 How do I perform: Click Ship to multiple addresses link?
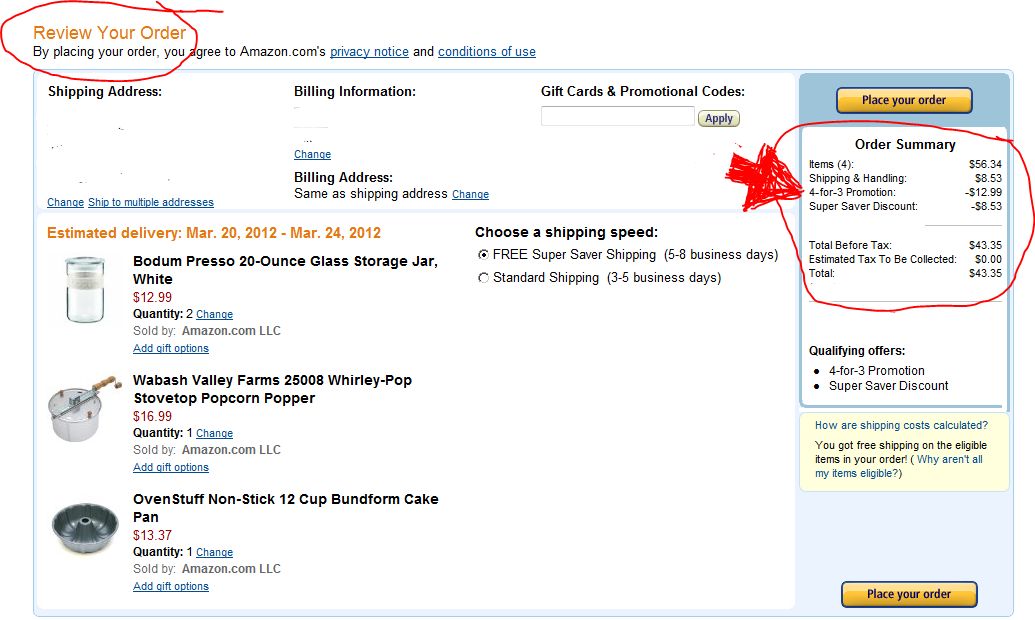coord(151,203)
